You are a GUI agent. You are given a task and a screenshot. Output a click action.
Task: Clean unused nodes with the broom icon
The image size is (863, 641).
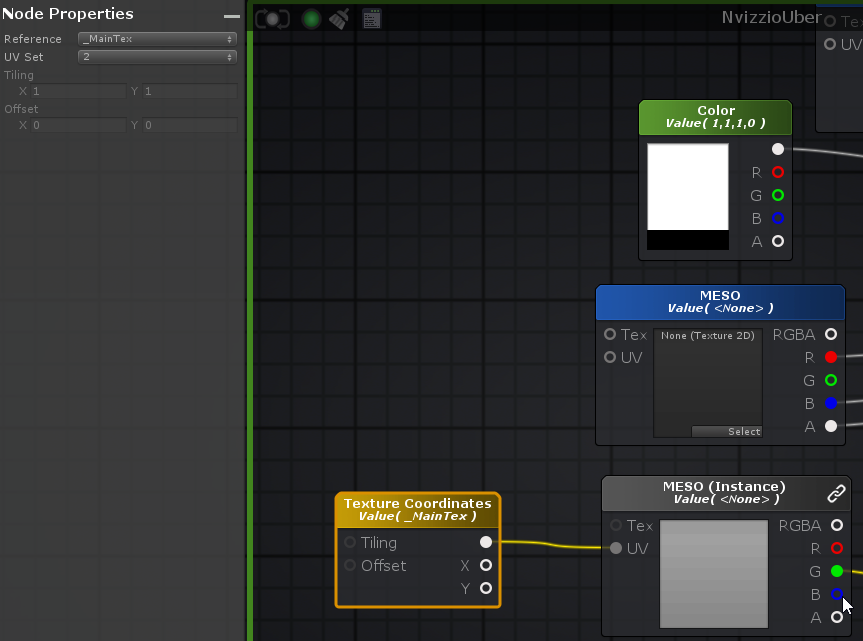pyautogui.click(x=339, y=17)
